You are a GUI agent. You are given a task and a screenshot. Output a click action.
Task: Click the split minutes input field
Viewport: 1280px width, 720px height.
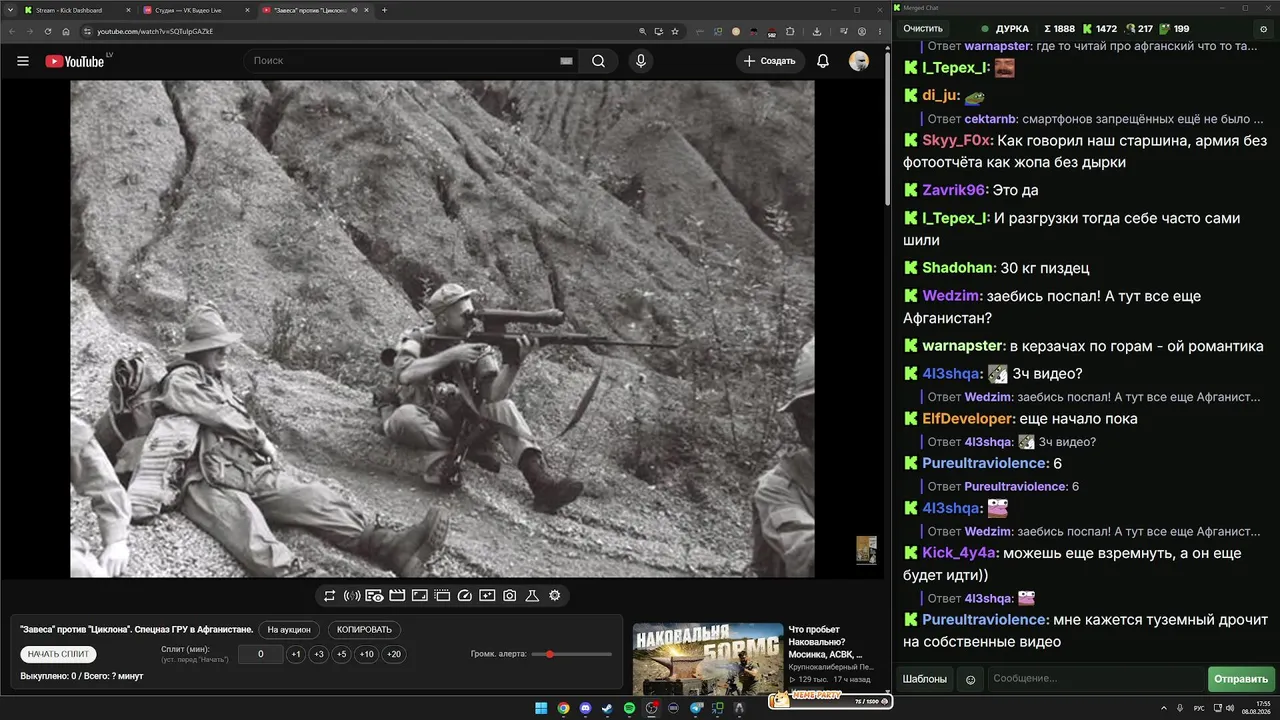click(x=260, y=654)
